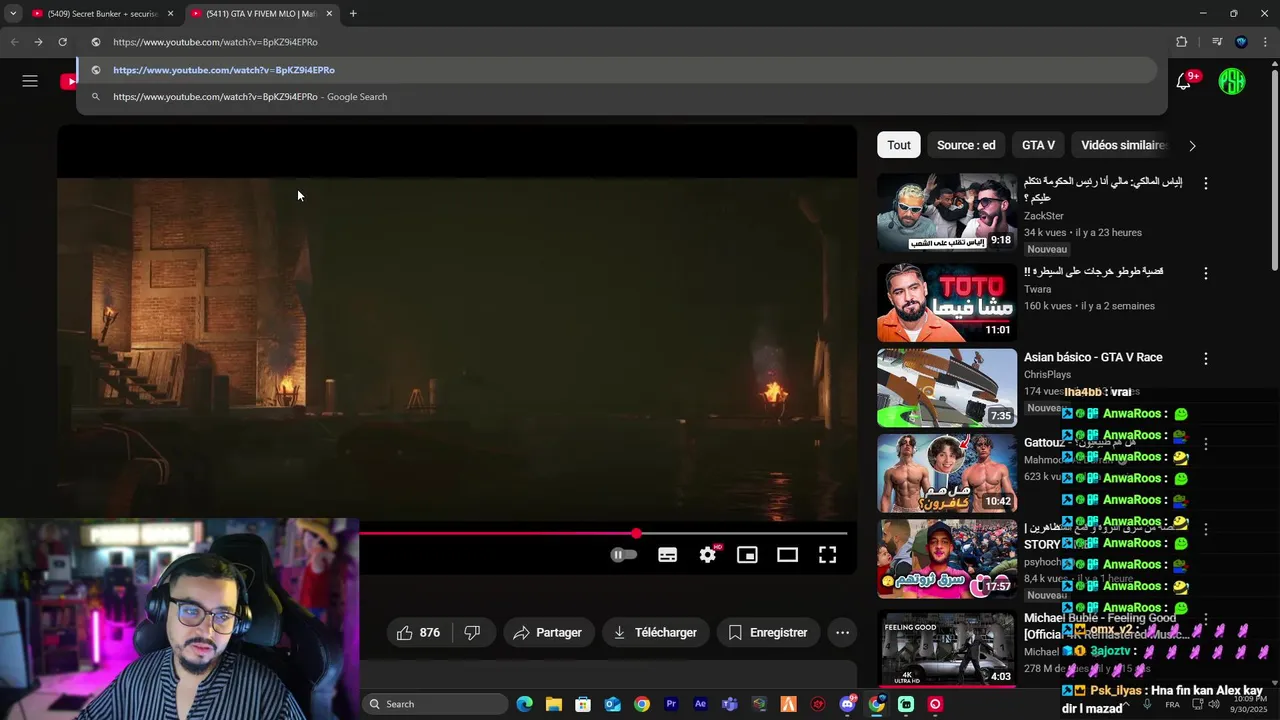The image size is (1280, 720).
Task: Enter full screen on the video
Action: [x=828, y=555]
